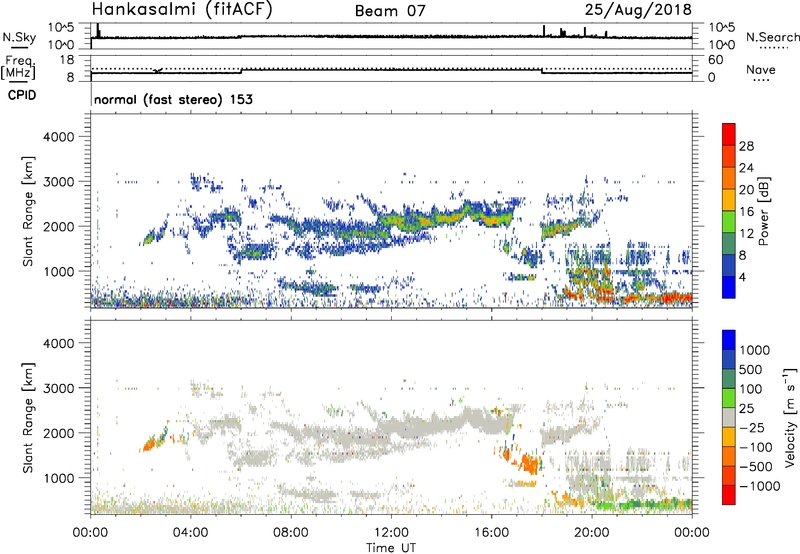
Task: Click the "20" label on power colorbar
Action: 746,190
